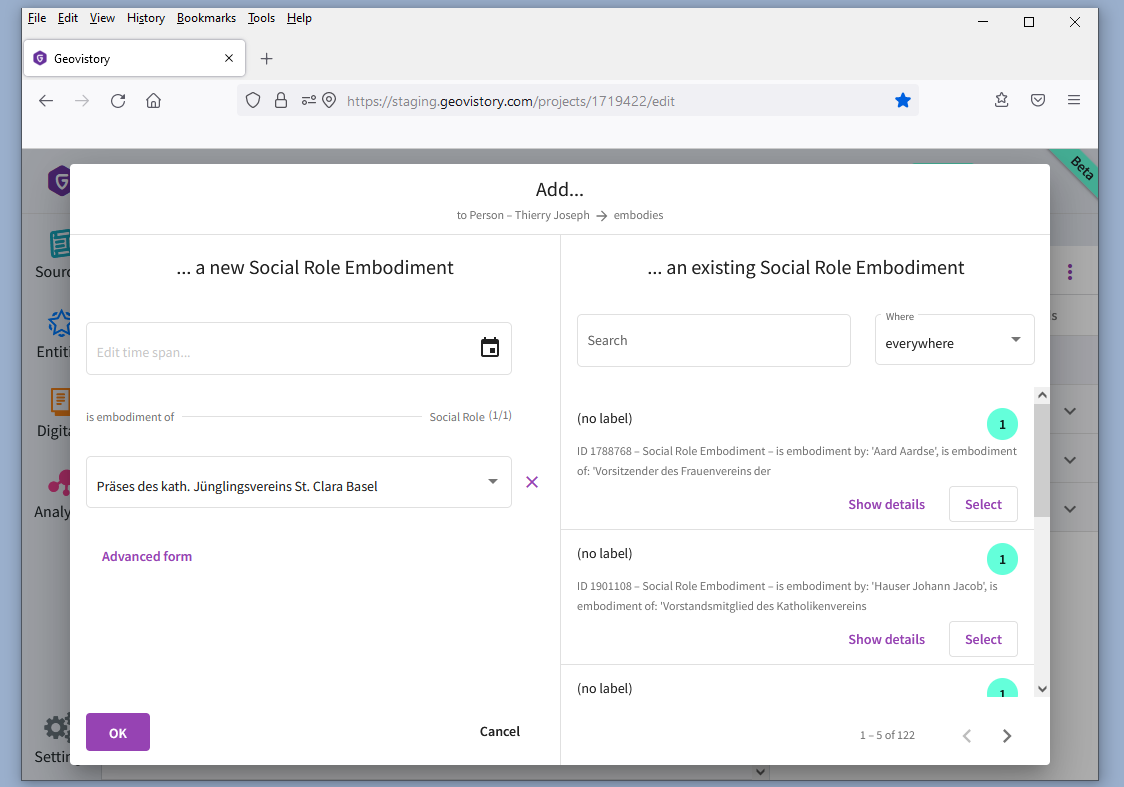The height and width of the screenshot is (787, 1124).
Task: Open the Where everywhere dropdown
Action: tap(954, 340)
